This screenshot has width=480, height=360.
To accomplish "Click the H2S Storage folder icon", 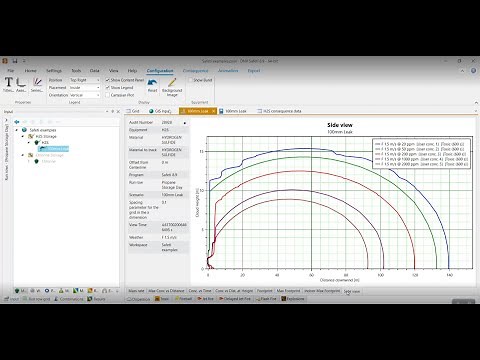I will click(x=31, y=136).
